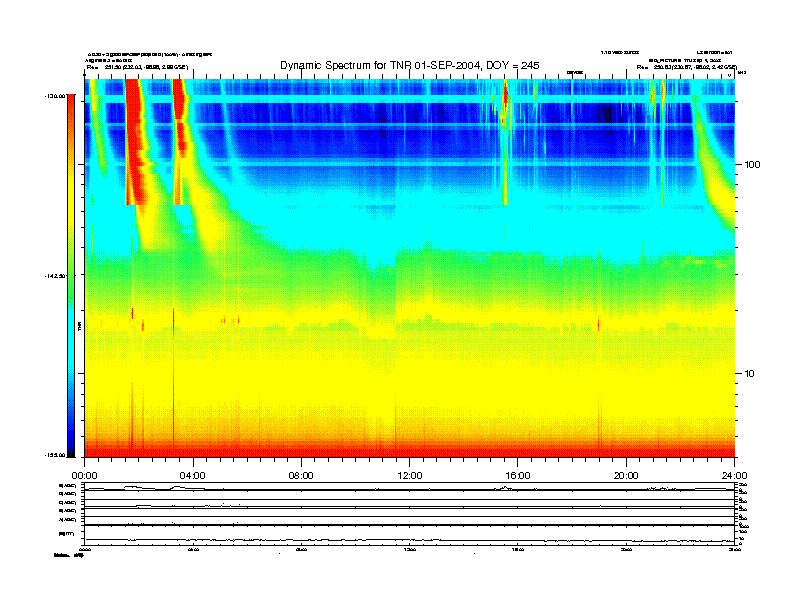Click the 20:00 time axis label
This screenshot has width=792, height=612.
click(626, 476)
